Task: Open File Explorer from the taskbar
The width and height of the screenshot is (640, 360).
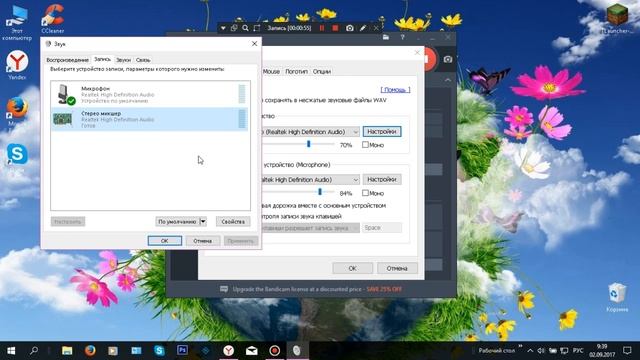Action: [67, 351]
